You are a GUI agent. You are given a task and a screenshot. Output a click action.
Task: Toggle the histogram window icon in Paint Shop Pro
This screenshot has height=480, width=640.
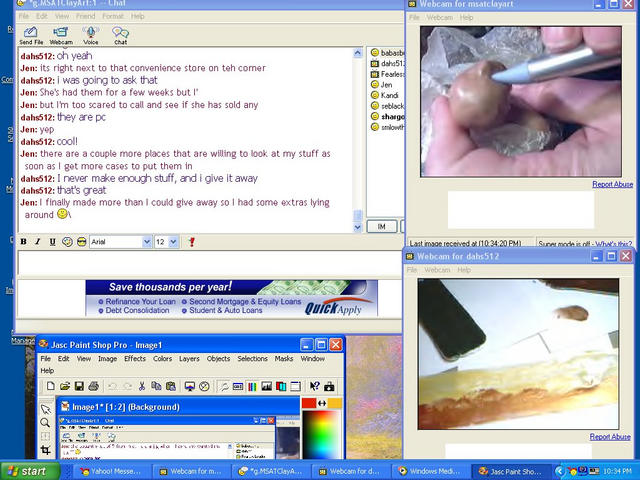coord(267,386)
